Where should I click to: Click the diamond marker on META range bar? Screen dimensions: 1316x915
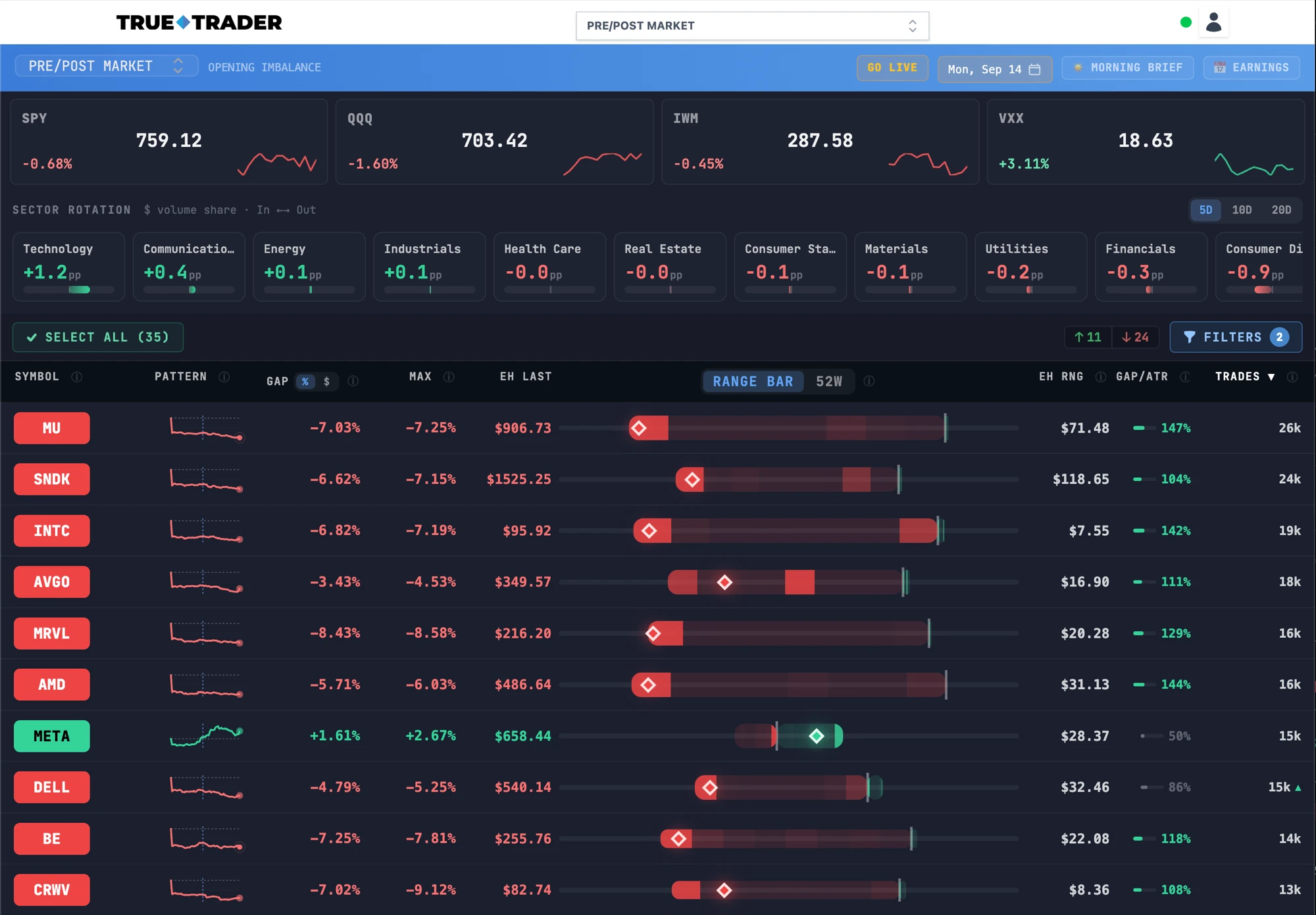816,736
